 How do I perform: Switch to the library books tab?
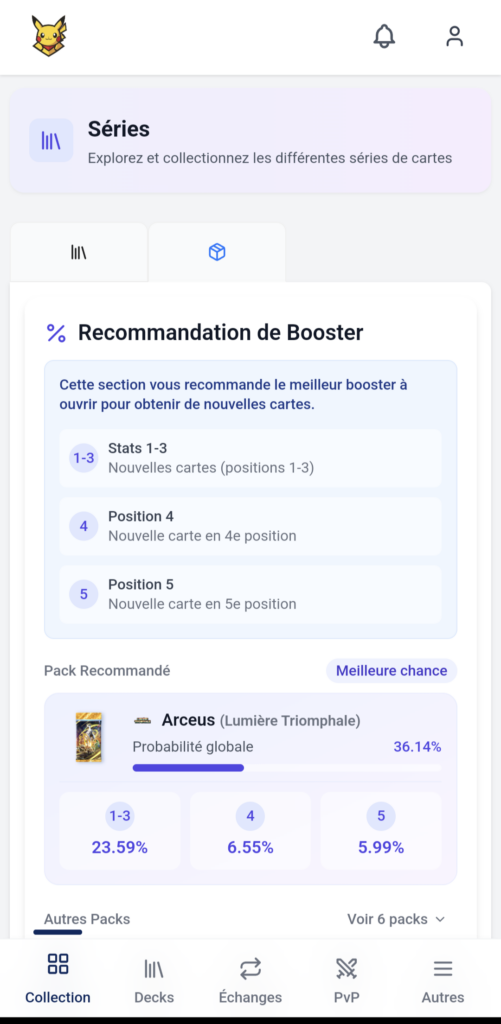pos(78,252)
